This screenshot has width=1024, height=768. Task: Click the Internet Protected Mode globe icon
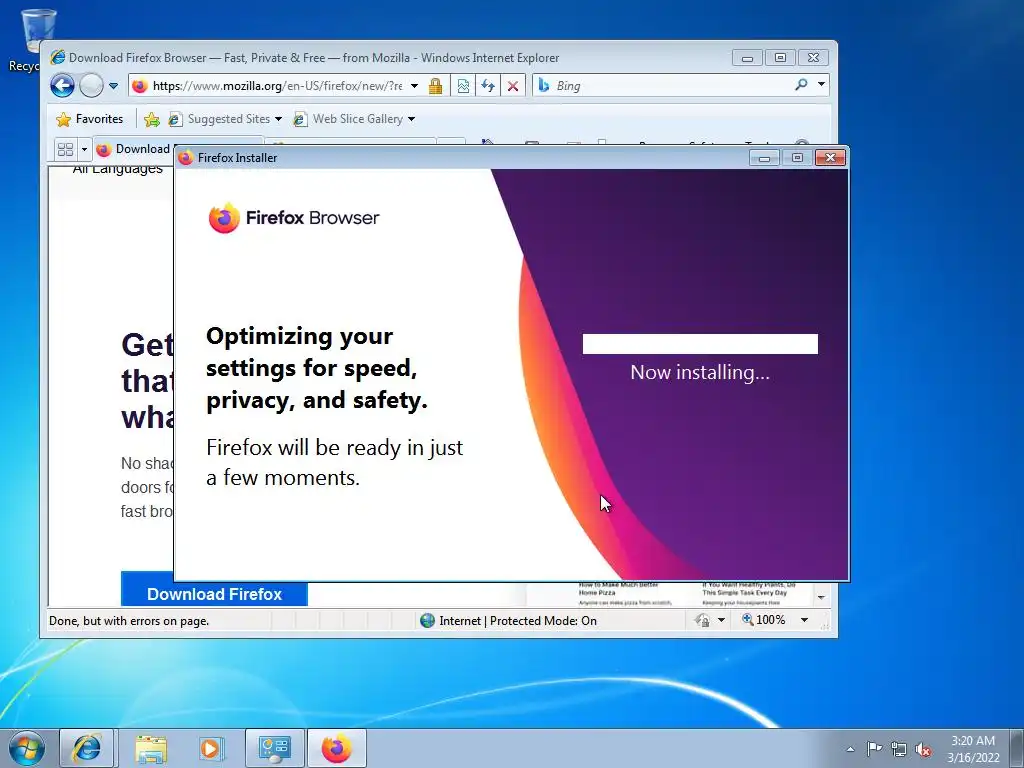[428, 620]
